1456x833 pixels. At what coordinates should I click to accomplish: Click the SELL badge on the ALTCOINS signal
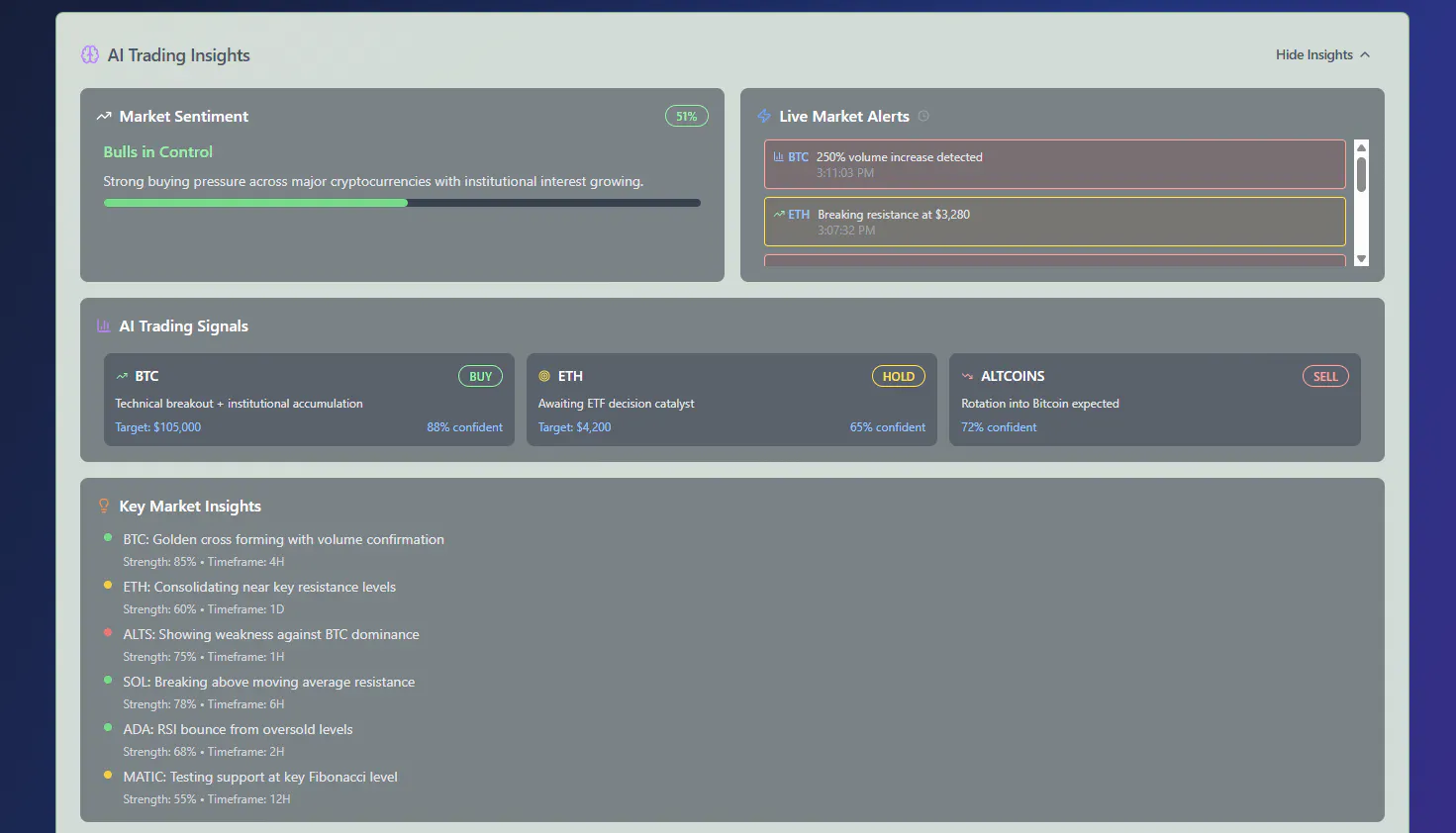pyautogui.click(x=1325, y=376)
